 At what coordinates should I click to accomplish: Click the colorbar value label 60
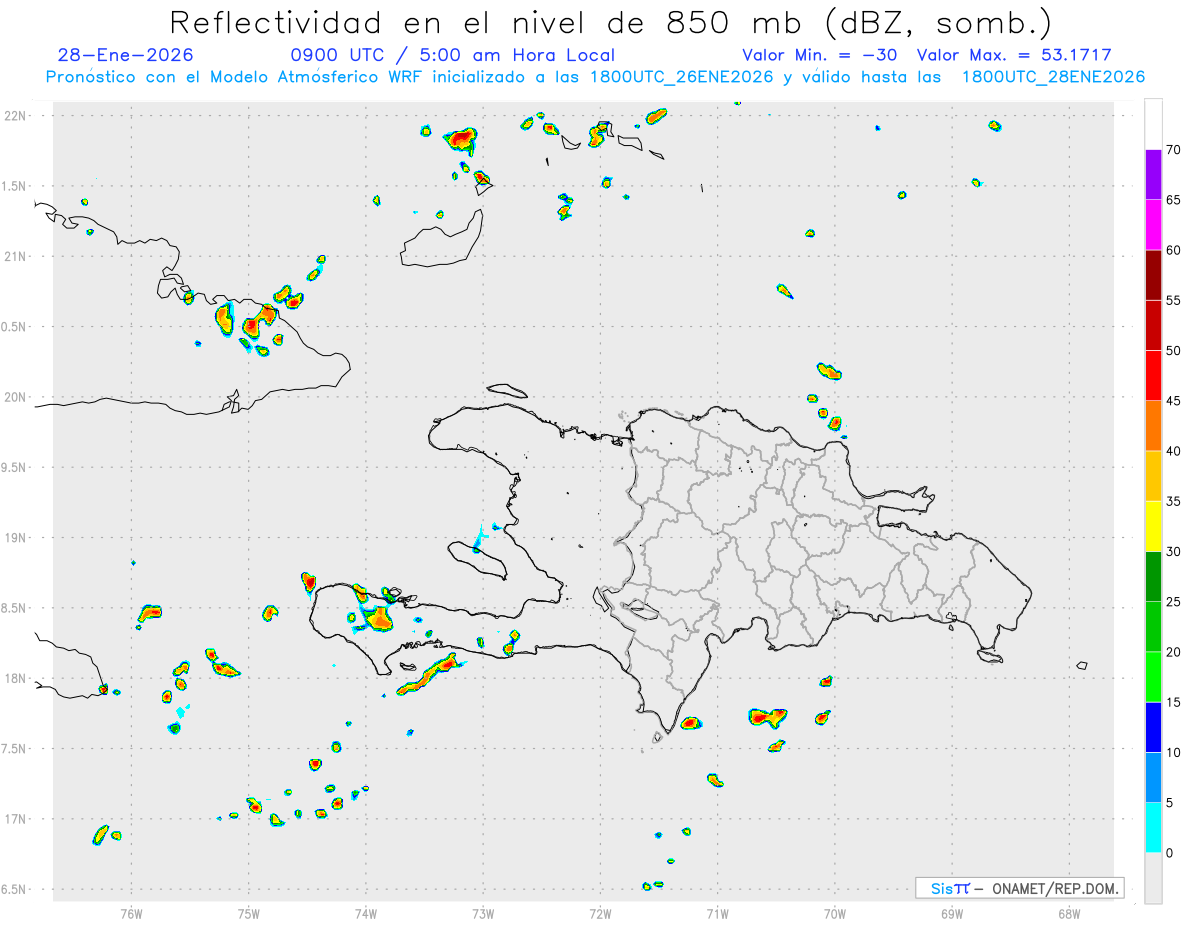pos(1174,250)
